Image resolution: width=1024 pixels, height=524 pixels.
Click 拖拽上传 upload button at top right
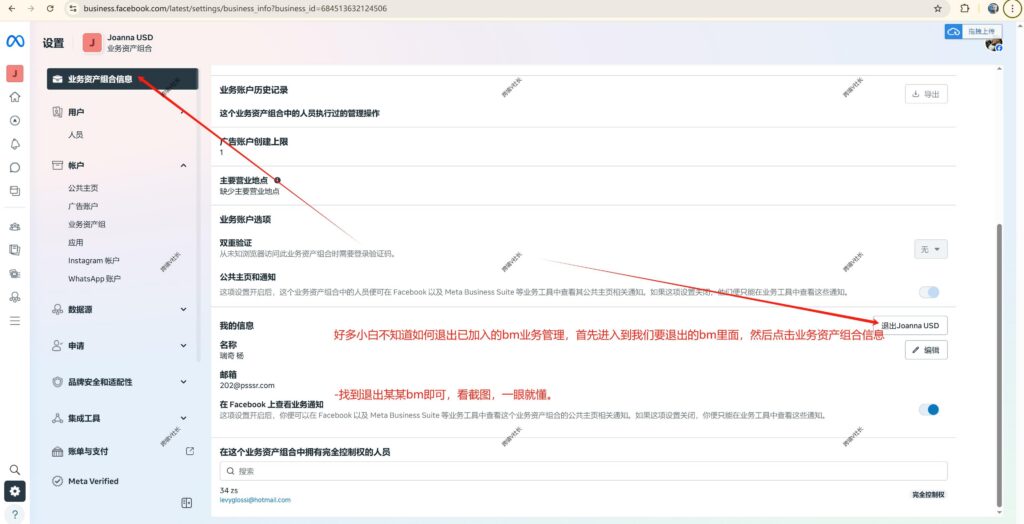pyautogui.click(x=973, y=31)
